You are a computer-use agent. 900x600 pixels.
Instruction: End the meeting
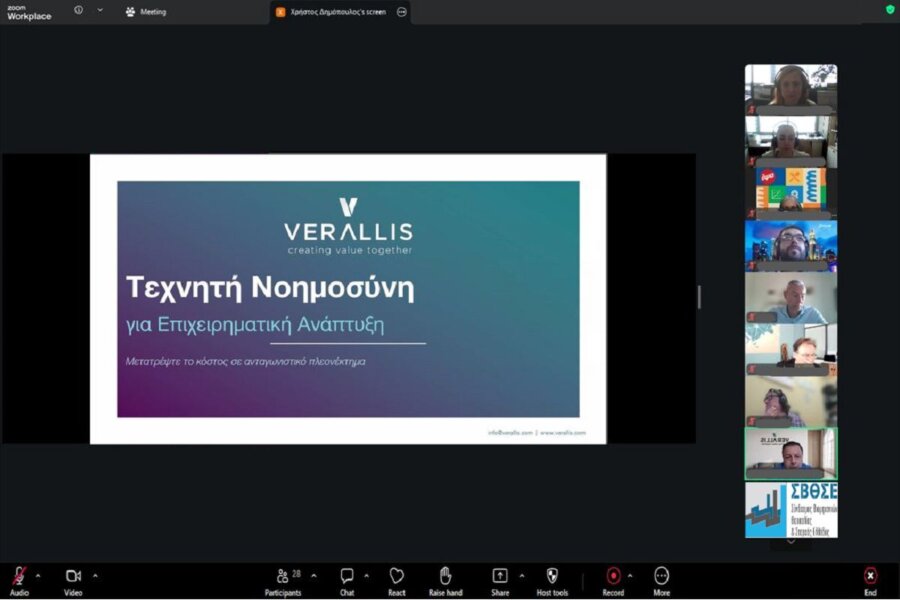(x=870, y=576)
